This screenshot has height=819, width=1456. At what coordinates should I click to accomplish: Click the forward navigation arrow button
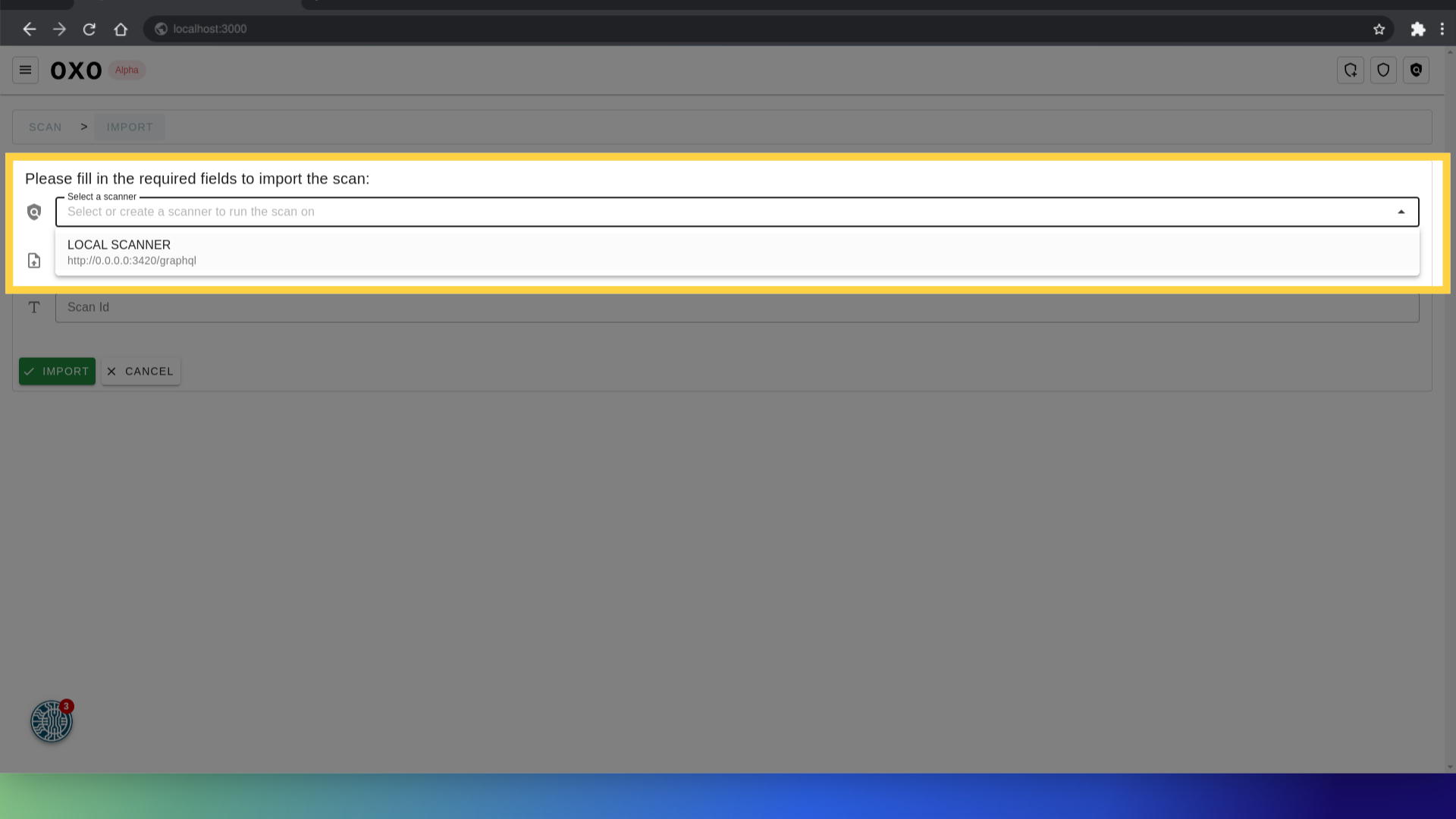pyautogui.click(x=59, y=29)
